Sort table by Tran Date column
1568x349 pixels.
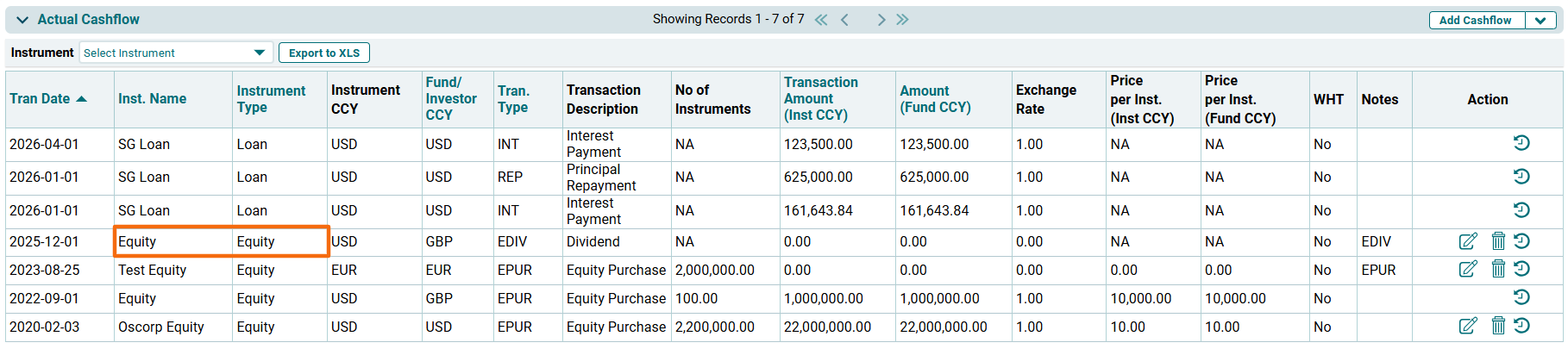click(41, 99)
